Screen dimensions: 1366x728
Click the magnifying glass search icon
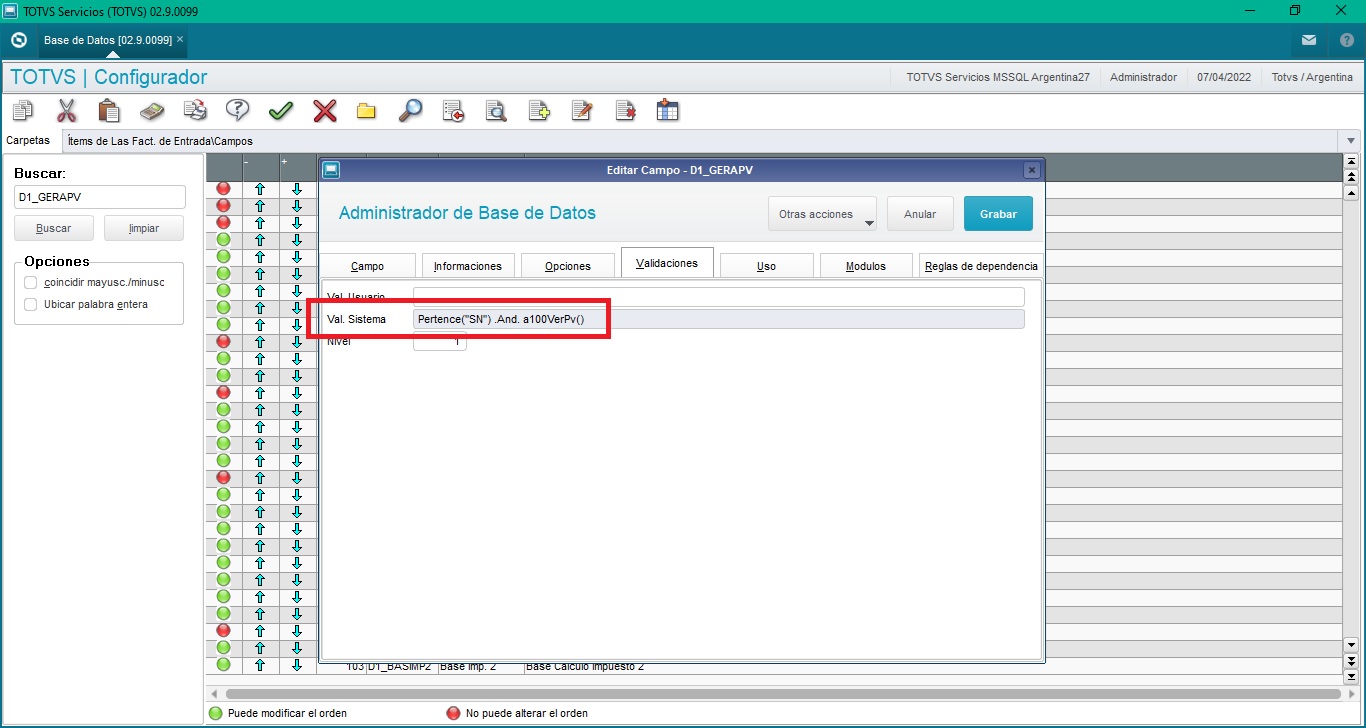tap(410, 110)
